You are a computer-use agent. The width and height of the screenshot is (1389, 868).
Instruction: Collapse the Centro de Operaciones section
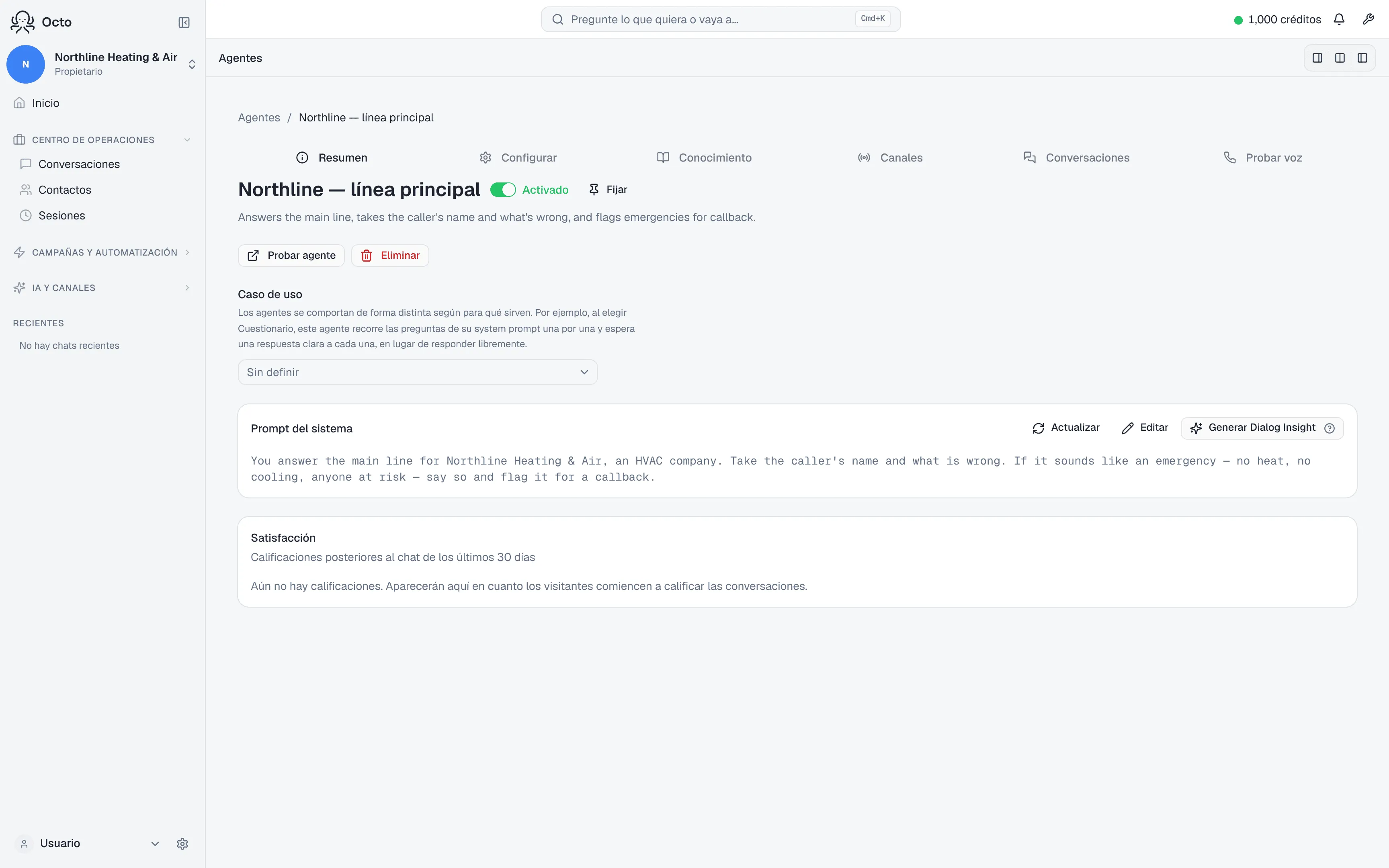(x=187, y=140)
